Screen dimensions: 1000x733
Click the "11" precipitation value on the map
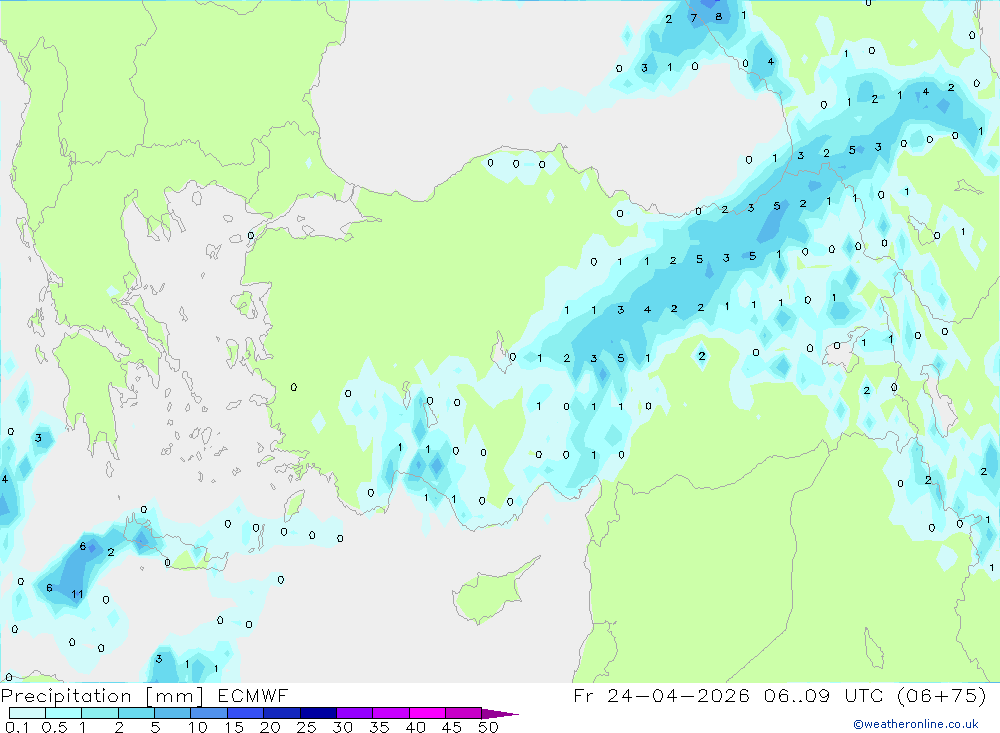point(77,594)
